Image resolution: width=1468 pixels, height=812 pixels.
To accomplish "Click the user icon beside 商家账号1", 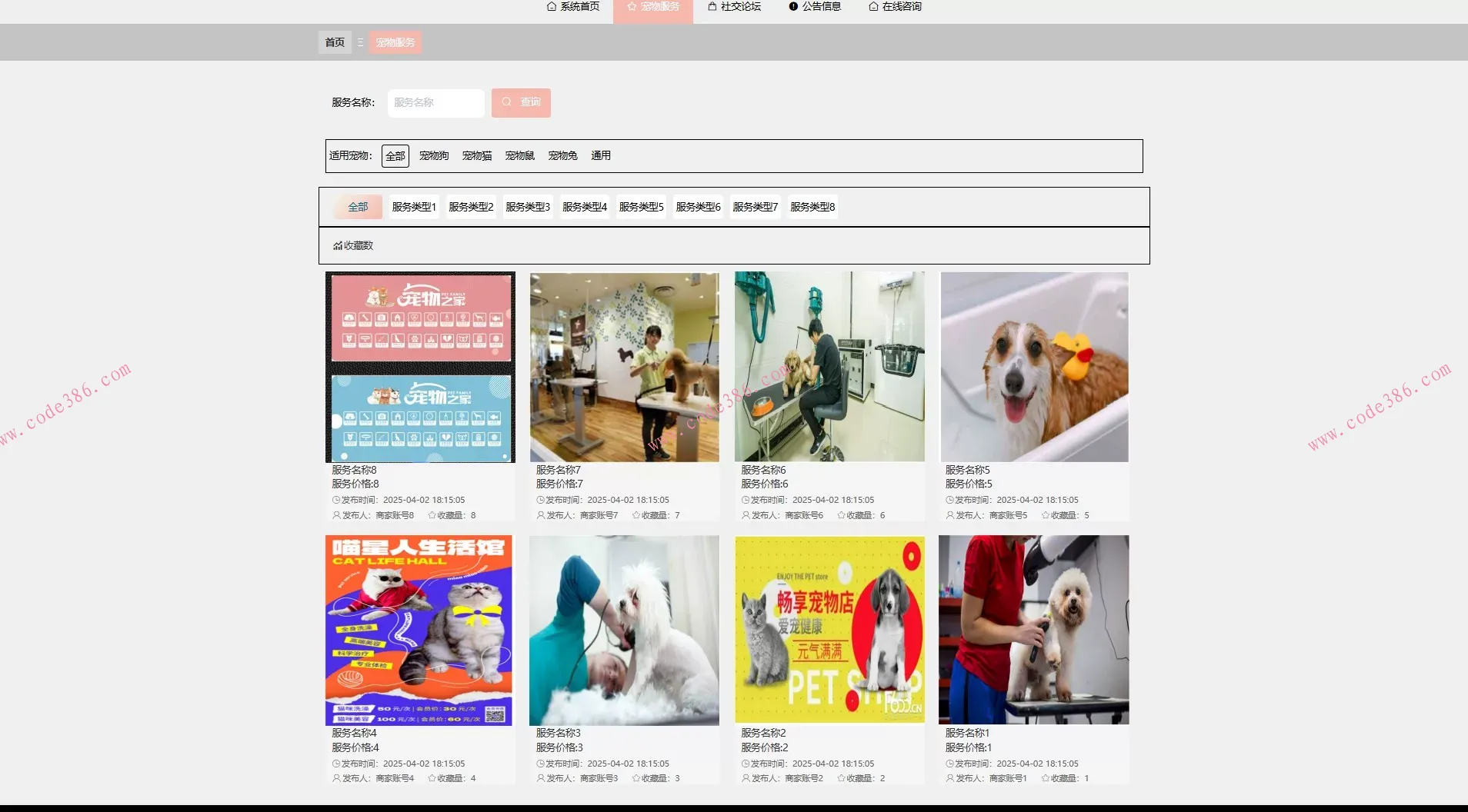I will (950, 778).
